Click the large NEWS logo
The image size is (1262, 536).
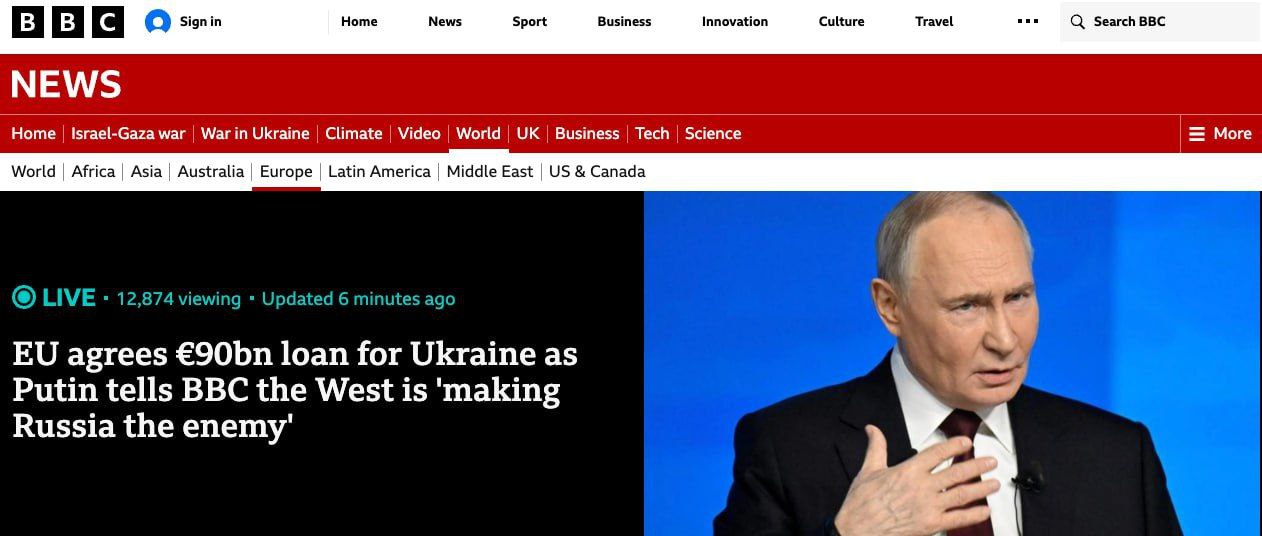tap(66, 84)
